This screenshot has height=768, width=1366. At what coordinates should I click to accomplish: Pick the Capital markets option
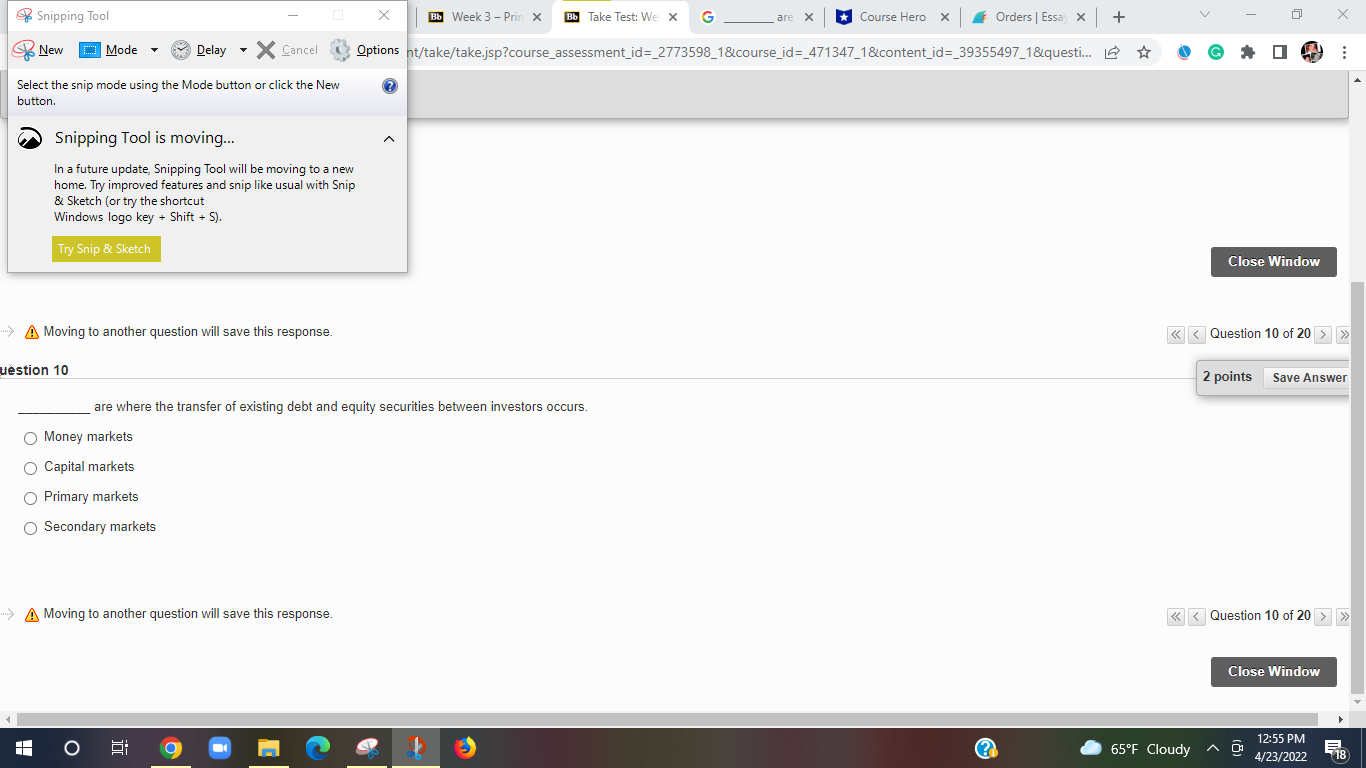coord(30,468)
